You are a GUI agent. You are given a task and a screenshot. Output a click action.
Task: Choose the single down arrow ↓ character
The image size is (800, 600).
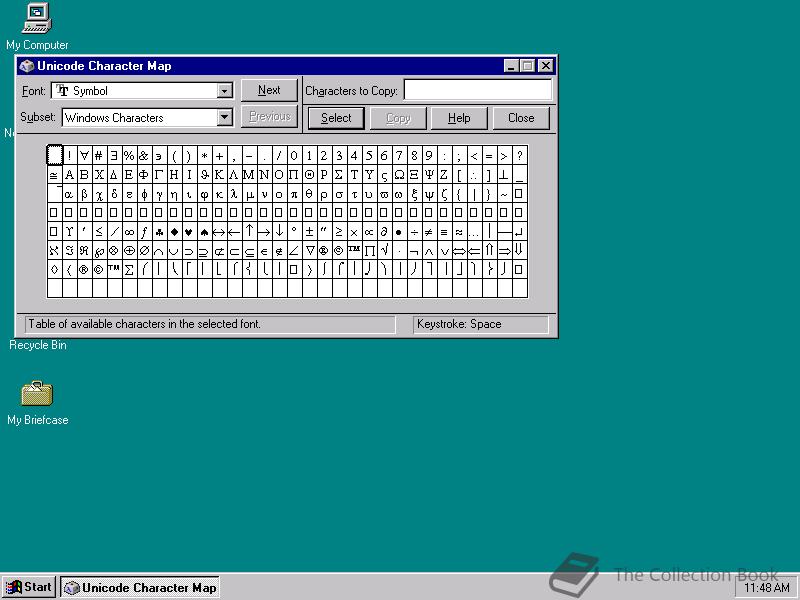(x=280, y=232)
